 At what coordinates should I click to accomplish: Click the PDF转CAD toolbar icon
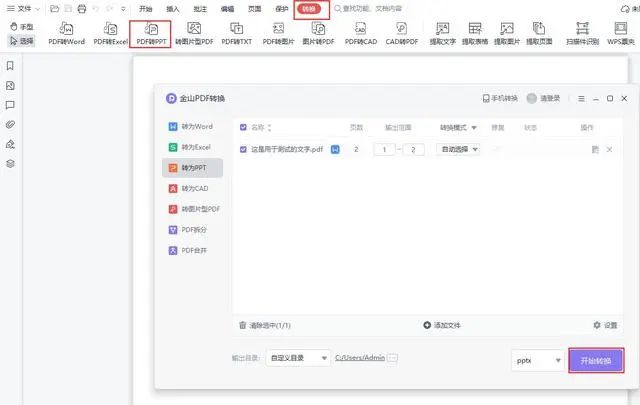[x=361, y=33]
